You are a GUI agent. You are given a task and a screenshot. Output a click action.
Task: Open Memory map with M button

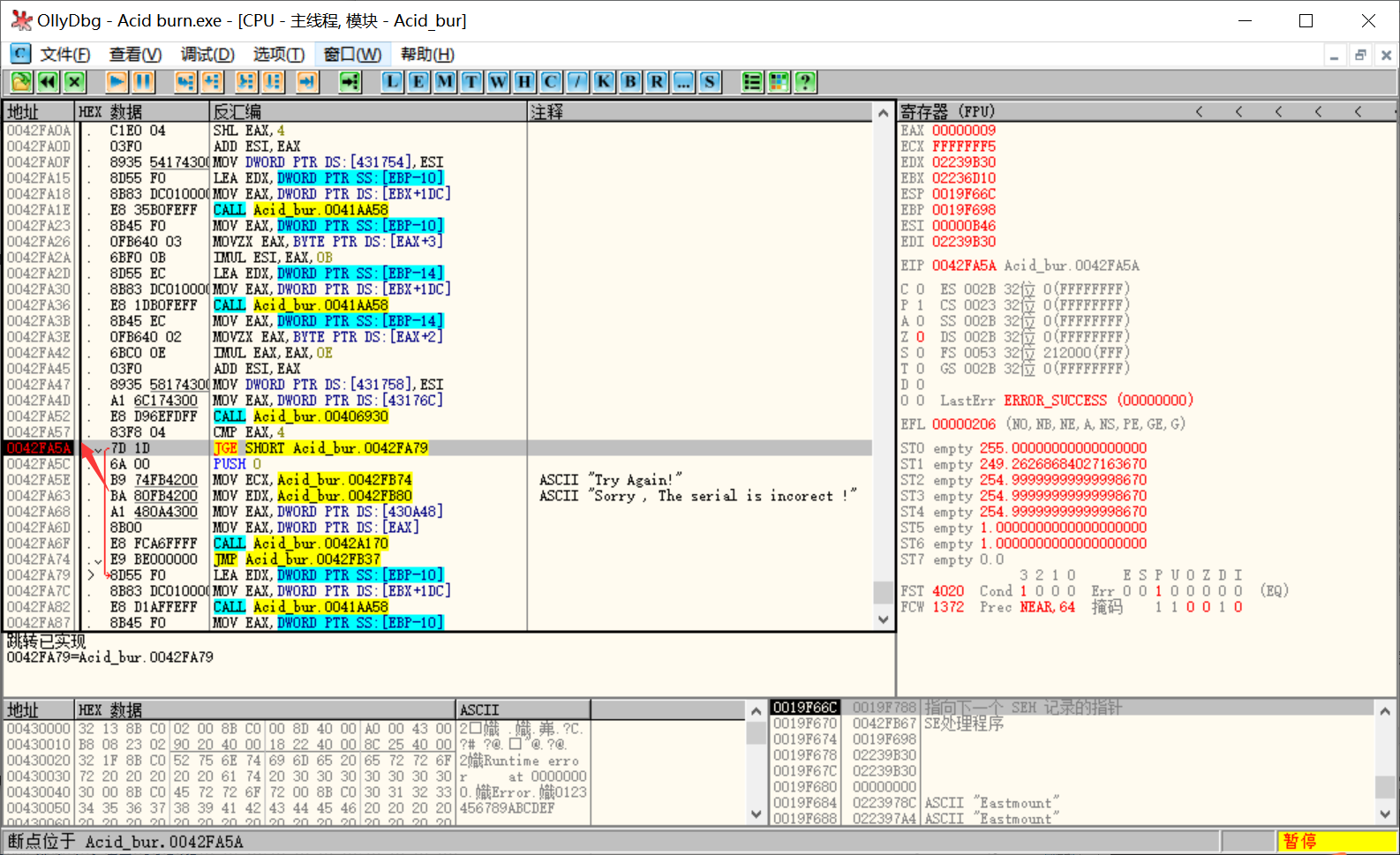(445, 82)
